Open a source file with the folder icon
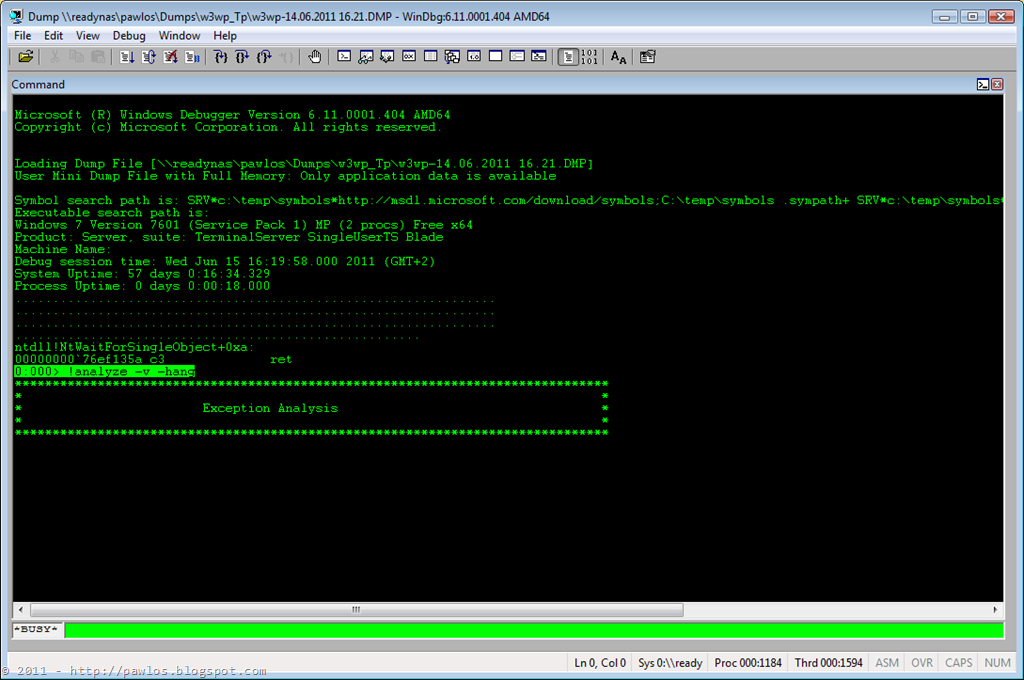 point(25,57)
